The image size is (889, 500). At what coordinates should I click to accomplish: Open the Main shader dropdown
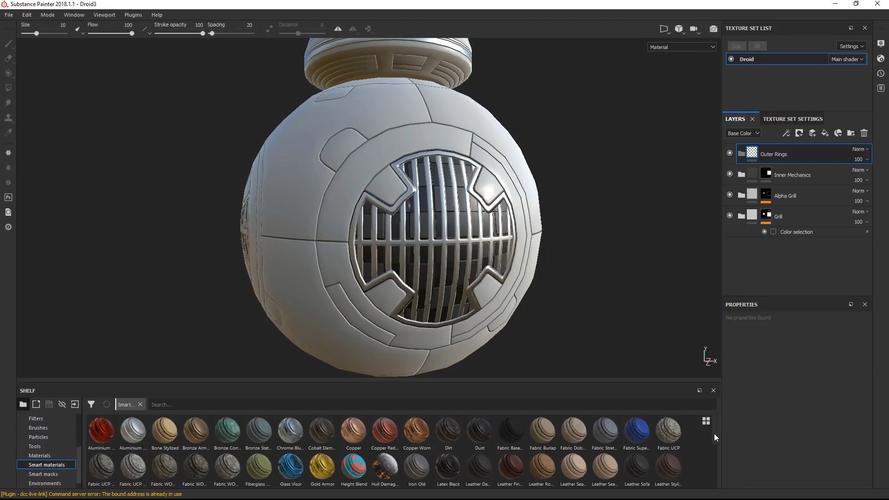point(846,59)
